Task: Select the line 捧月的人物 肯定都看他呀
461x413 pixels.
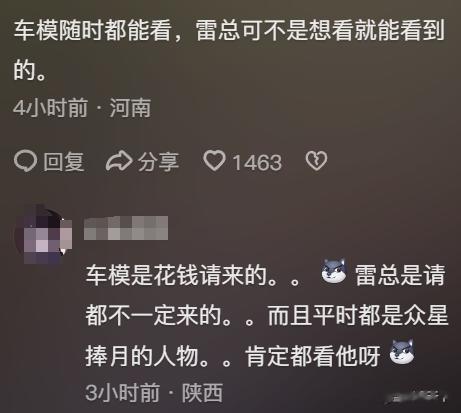Action: coord(233,356)
